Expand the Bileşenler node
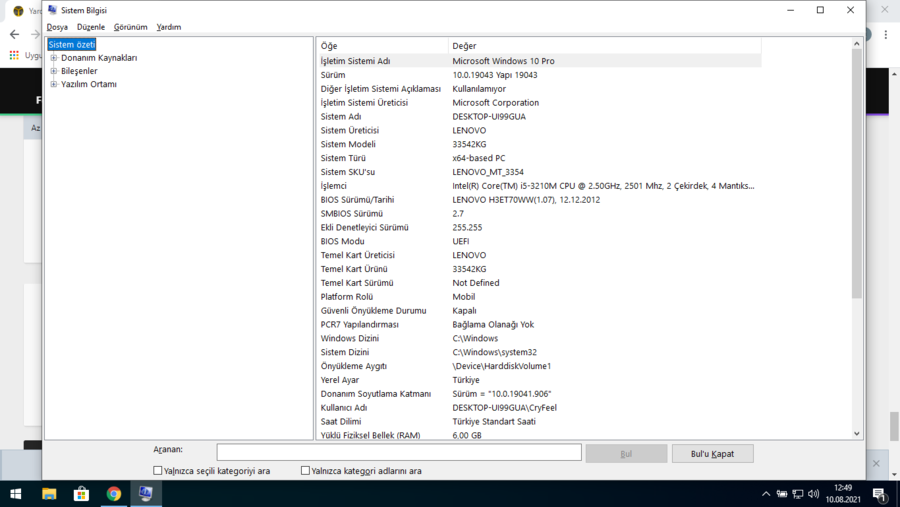This screenshot has width=900, height=507. click(x=53, y=71)
